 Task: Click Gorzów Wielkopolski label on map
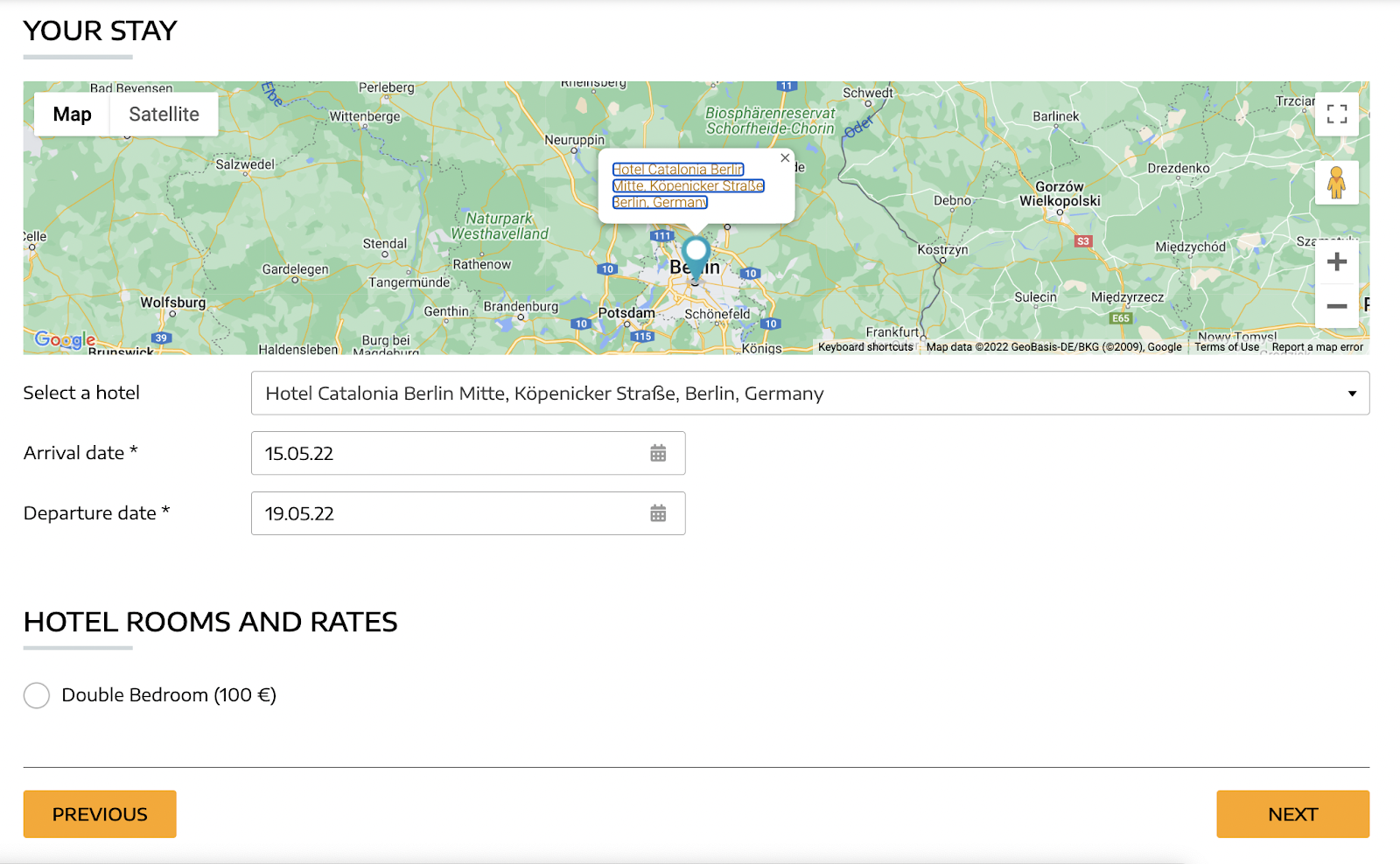point(1060,194)
